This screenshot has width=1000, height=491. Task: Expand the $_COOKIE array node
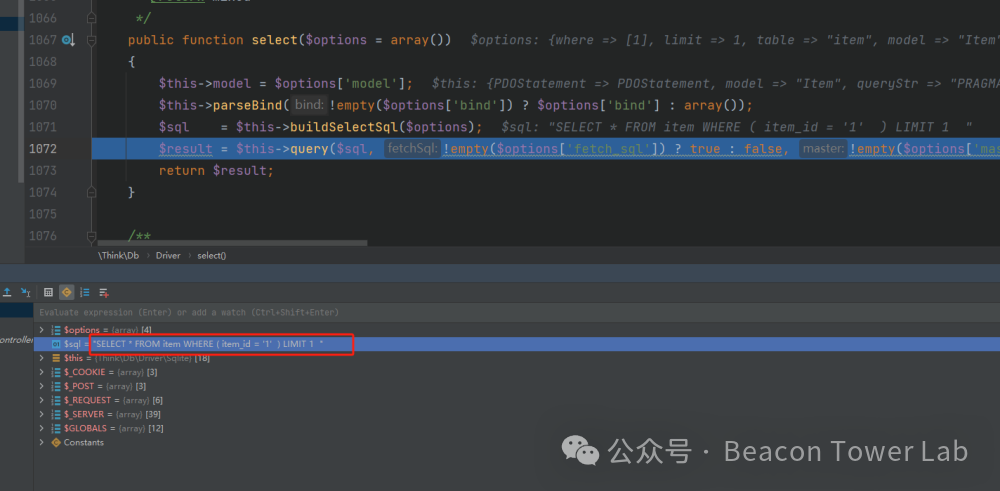[42, 372]
